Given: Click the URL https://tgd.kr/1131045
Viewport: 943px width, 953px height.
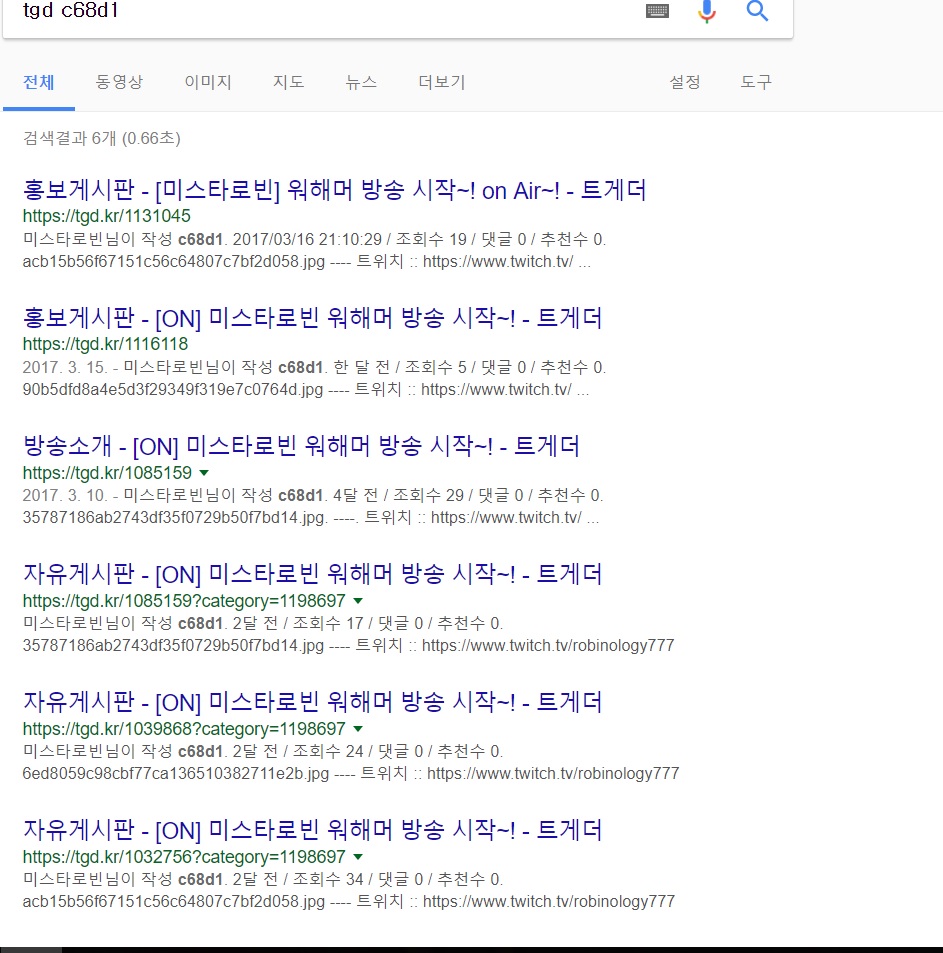Looking at the screenshot, I should point(106,216).
